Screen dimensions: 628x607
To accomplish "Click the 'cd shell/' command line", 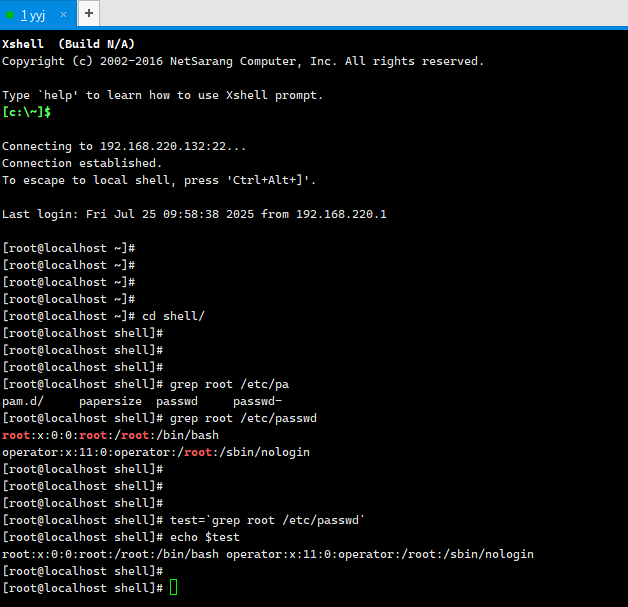I will (x=103, y=316).
